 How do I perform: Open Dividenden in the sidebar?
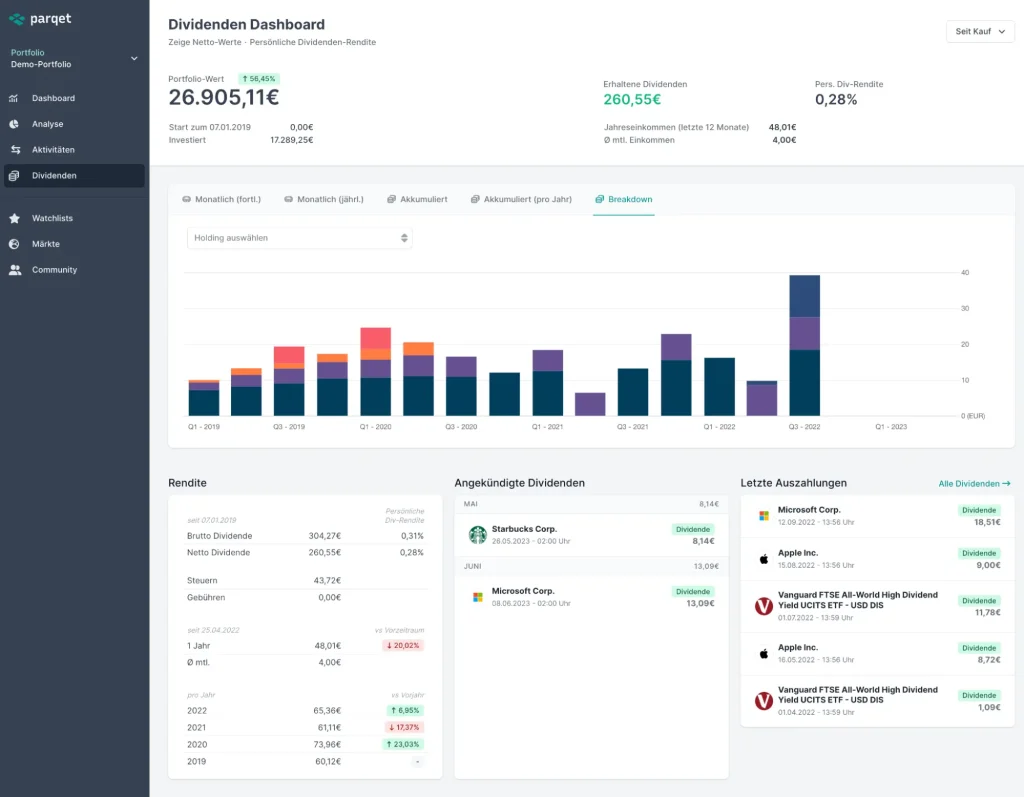(54, 176)
